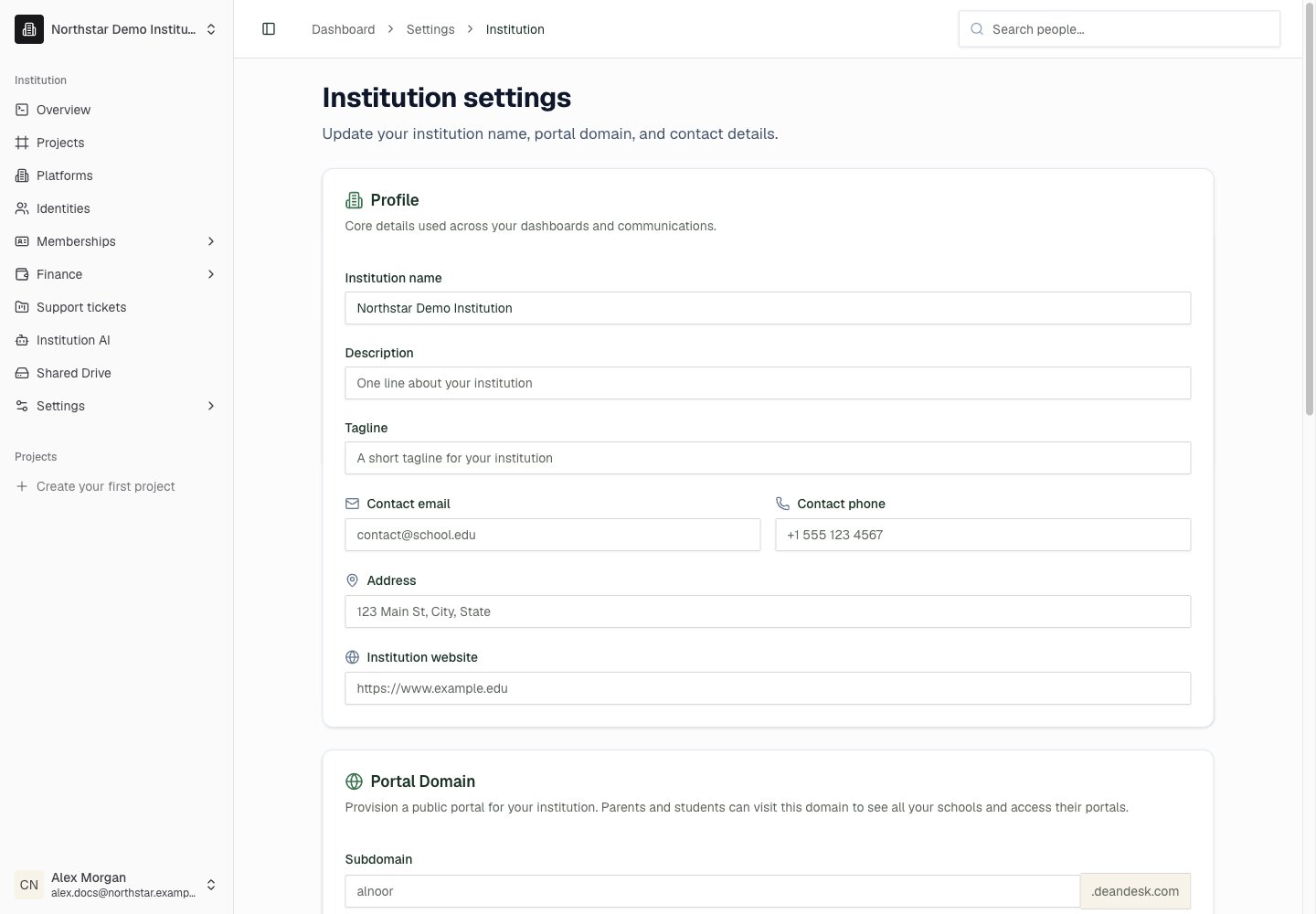The width and height of the screenshot is (1316, 914).
Task: Click the Overview sidebar icon
Action: 22,110
